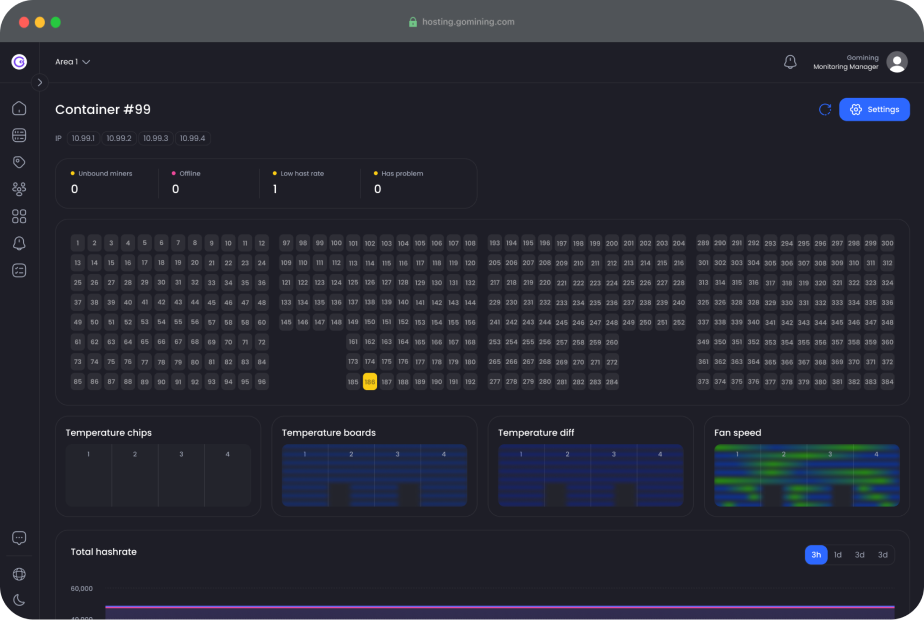Select miner slot 192
Screen dimensions: 924x620
(x=470, y=382)
